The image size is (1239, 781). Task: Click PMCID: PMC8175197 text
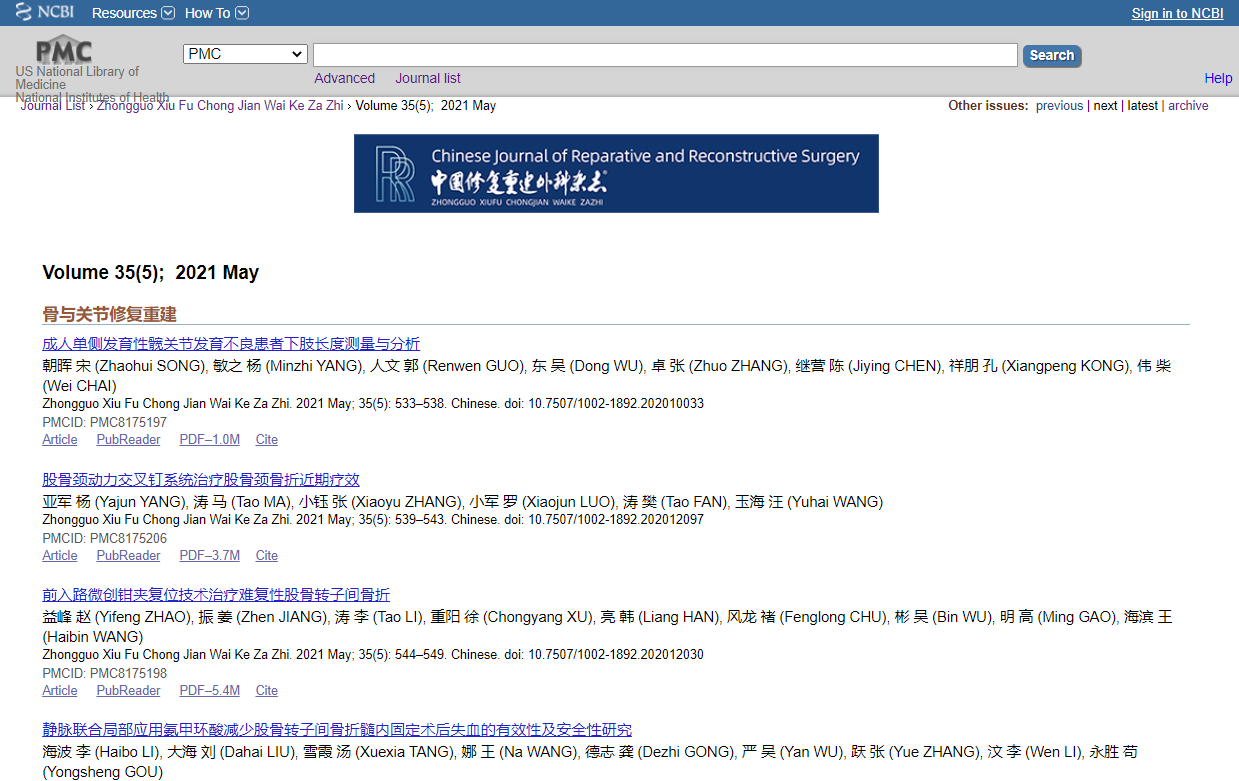pos(104,423)
